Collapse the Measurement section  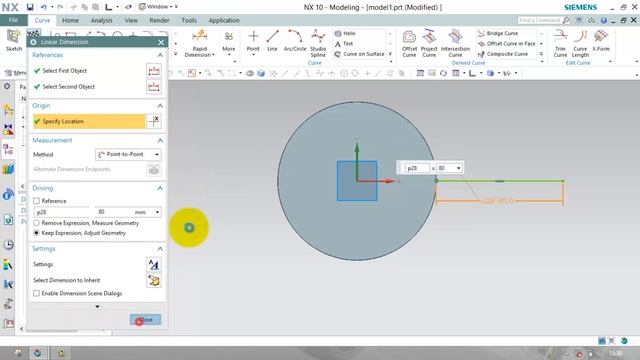[x=160, y=140]
